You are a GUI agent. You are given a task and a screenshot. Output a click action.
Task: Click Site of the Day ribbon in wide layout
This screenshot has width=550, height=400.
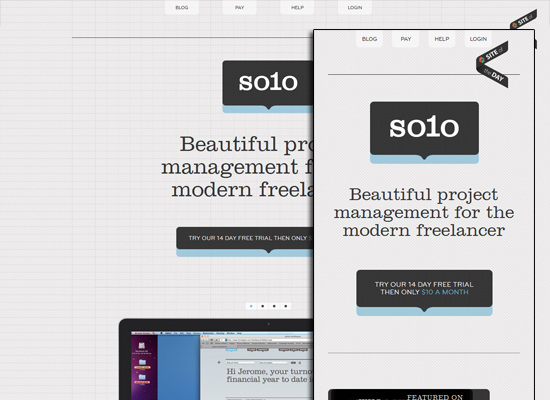(x=523, y=20)
